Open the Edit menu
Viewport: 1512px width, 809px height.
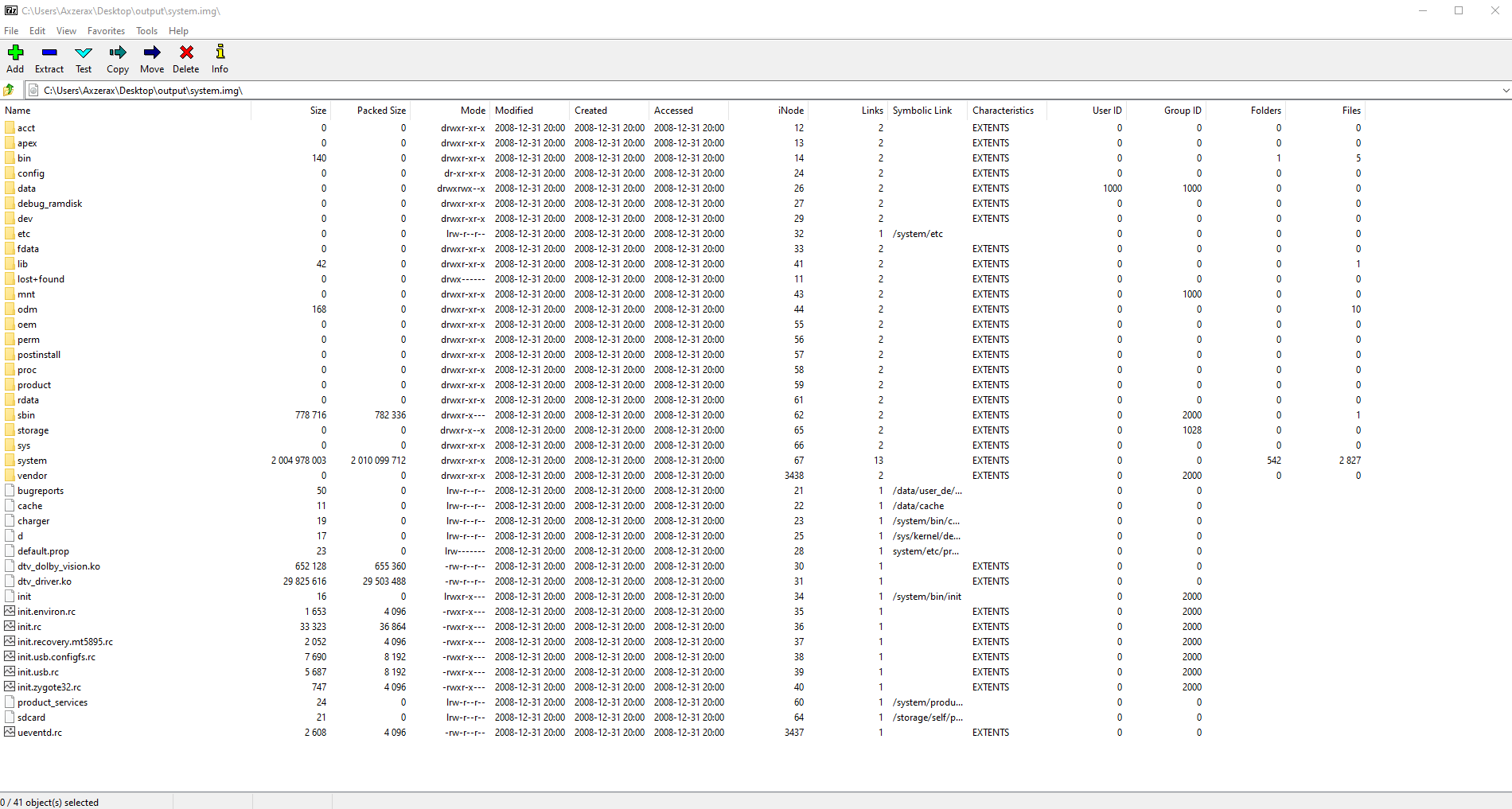(37, 31)
